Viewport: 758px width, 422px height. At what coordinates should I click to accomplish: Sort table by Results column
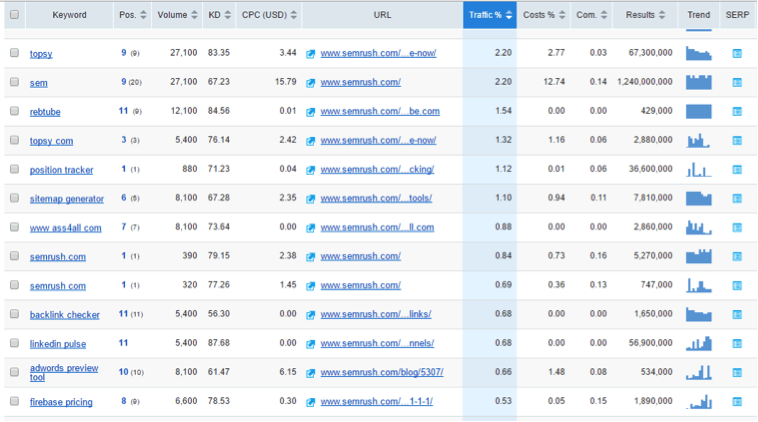(x=645, y=15)
